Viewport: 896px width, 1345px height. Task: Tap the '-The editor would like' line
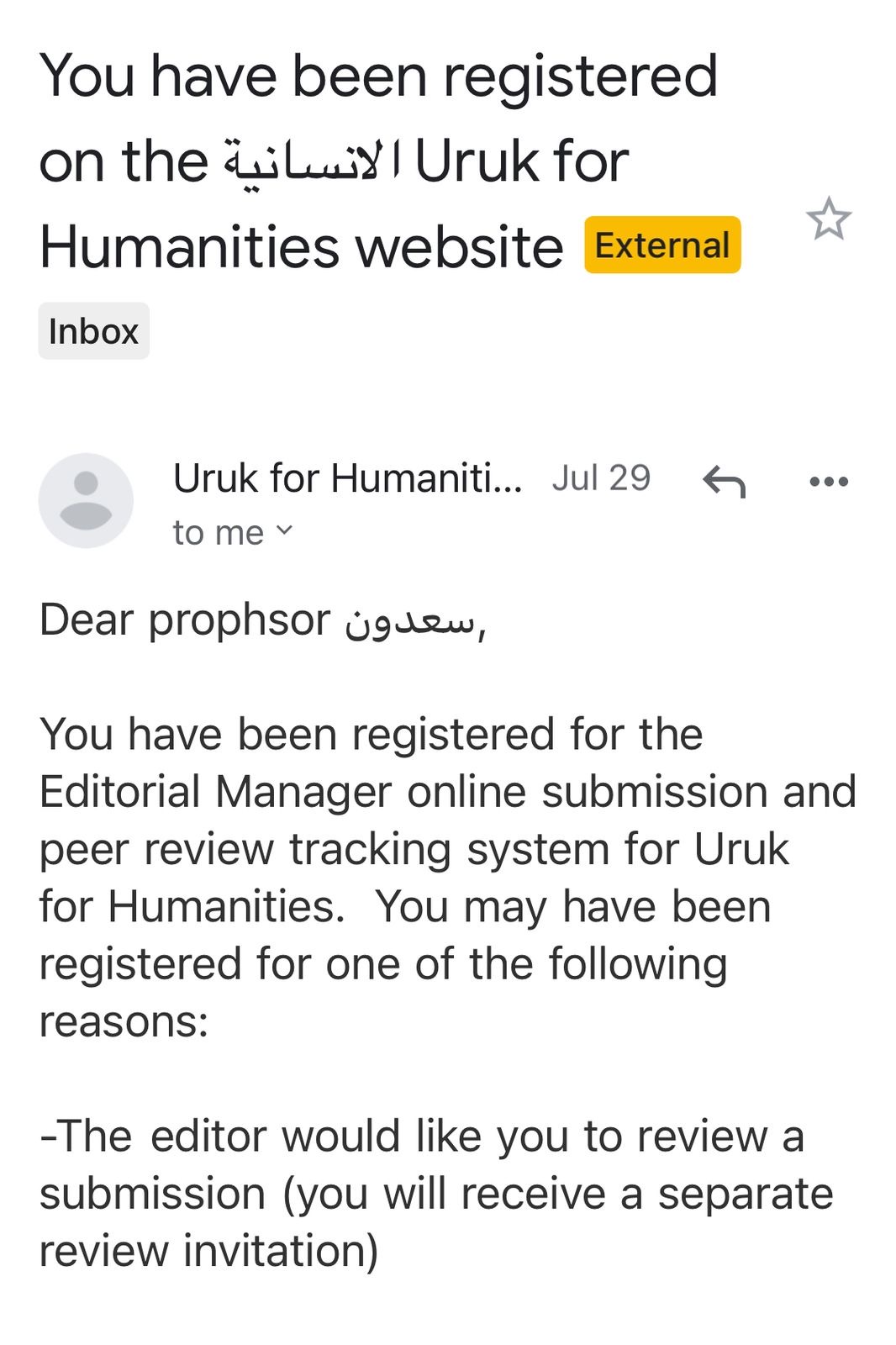[252, 1137]
